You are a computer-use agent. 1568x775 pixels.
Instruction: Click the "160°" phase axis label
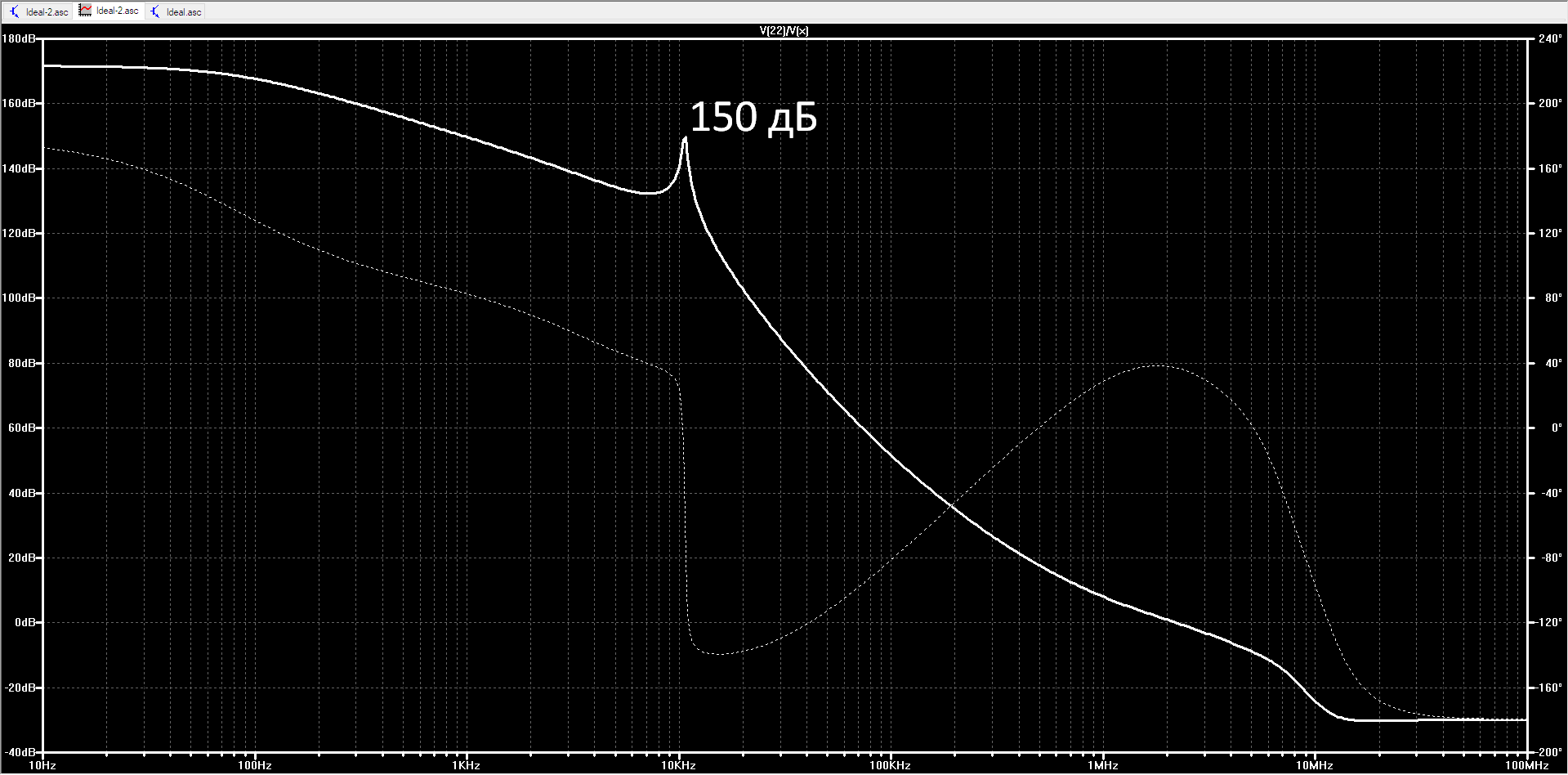(x=1550, y=168)
